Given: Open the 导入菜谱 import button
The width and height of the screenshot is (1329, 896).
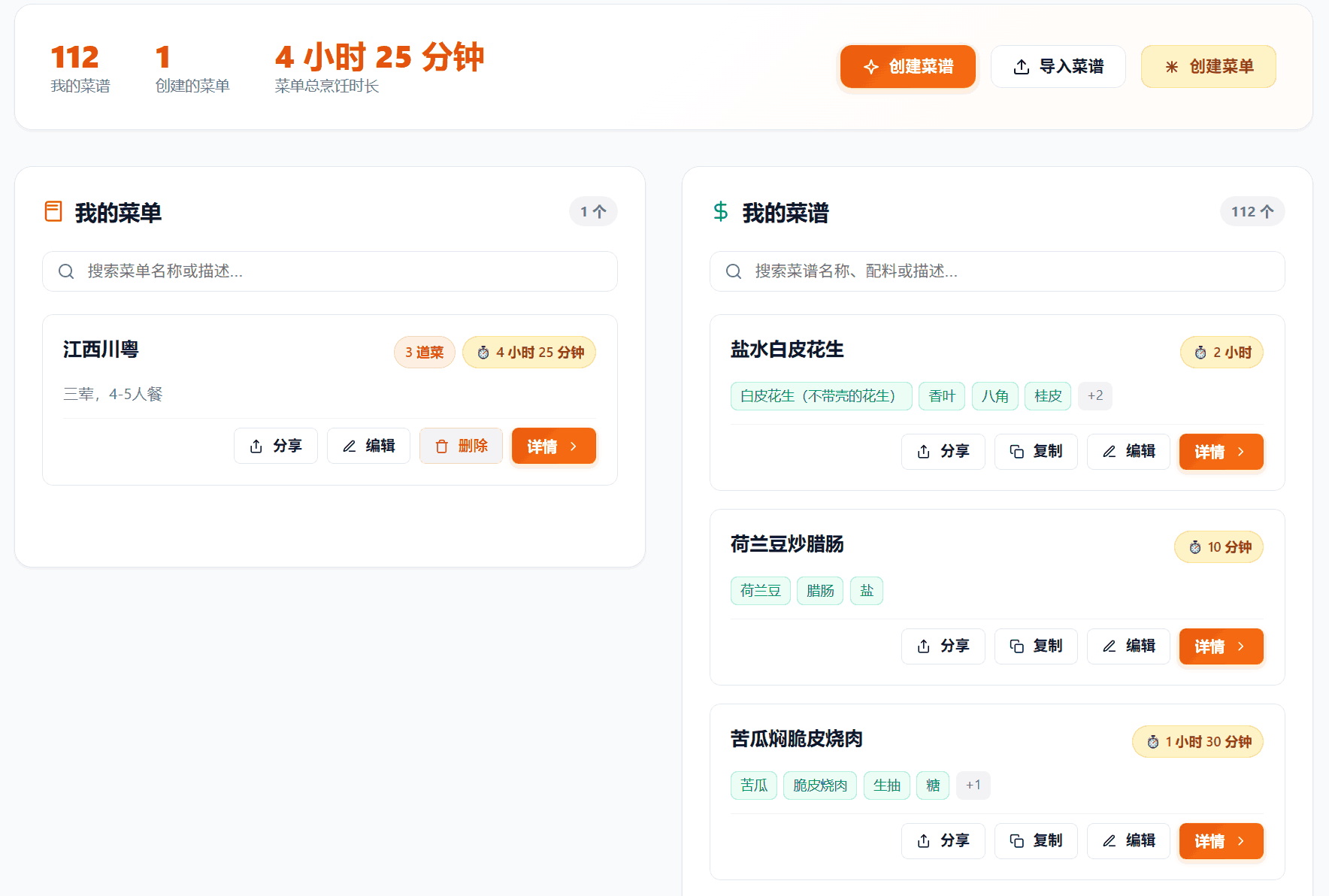Looking at the screenshot, I should click(x=1058, y=66).
